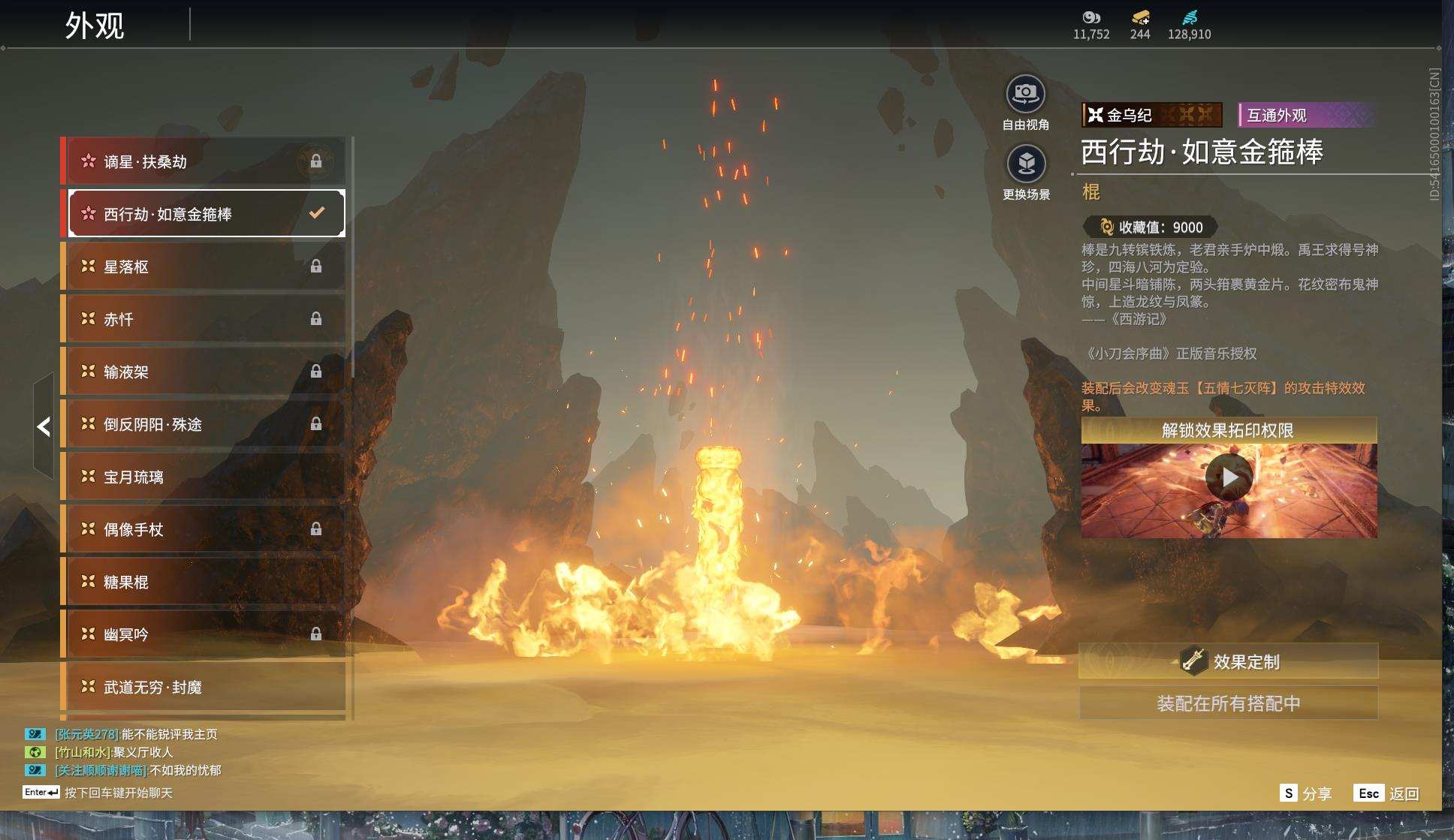Click the cross icon beside 糖果棍
Viewport: 1454px width, 840px height.
pos(89,581)
